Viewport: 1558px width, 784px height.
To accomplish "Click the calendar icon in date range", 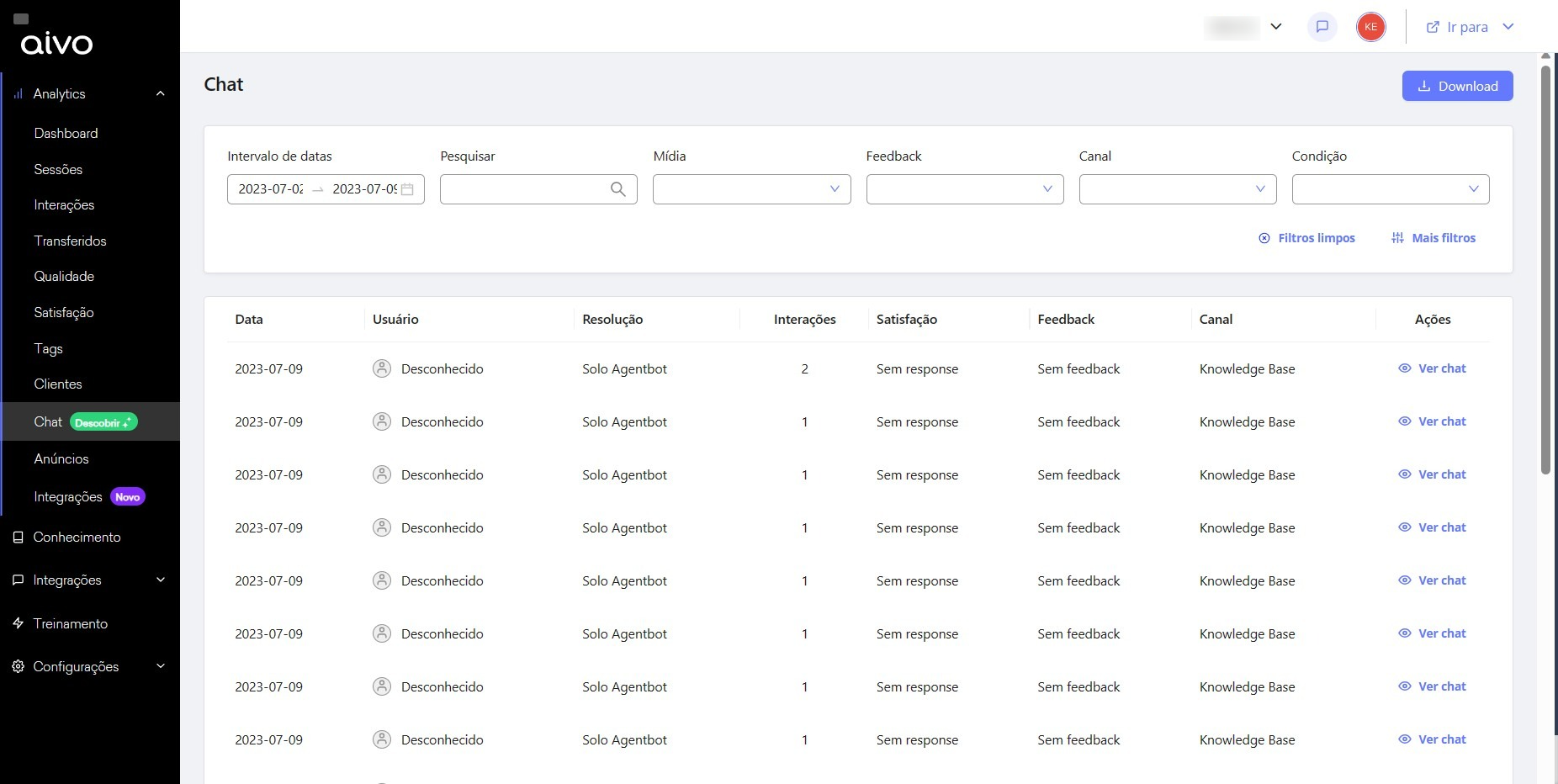I will pyautogui.click(x=408, y=189).
